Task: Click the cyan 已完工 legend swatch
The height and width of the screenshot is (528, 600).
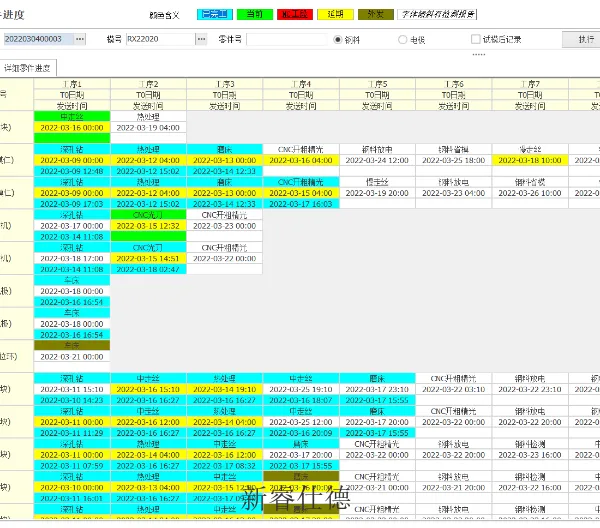Action: [215, 15]
